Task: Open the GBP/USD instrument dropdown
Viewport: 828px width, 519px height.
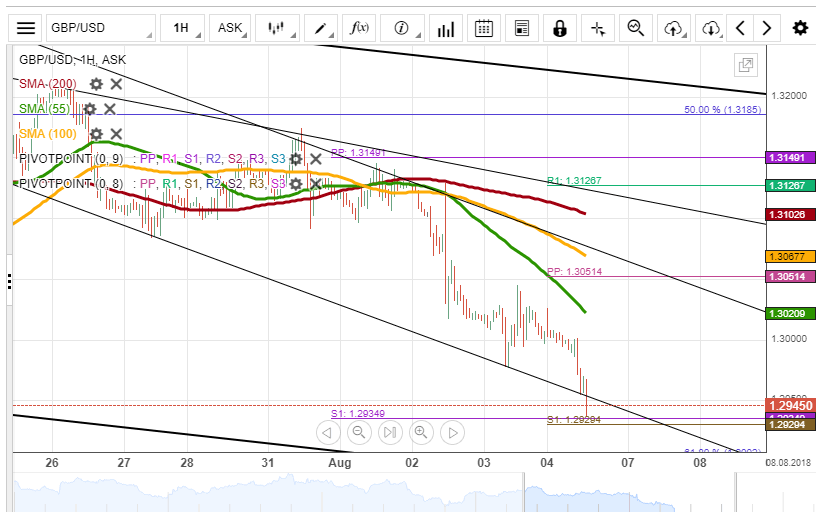Action: (x=101, y=28)
